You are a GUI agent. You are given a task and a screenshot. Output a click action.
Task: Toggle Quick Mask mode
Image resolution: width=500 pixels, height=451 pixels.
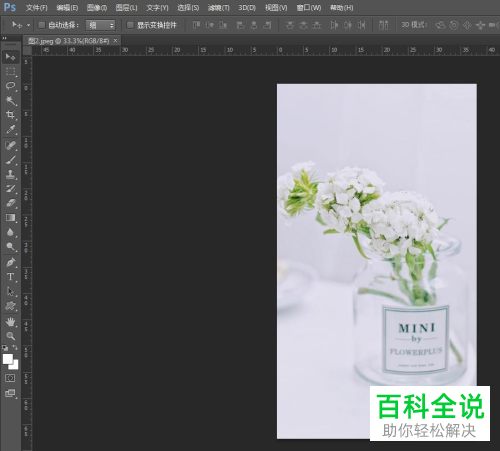(x=10, y=378)
